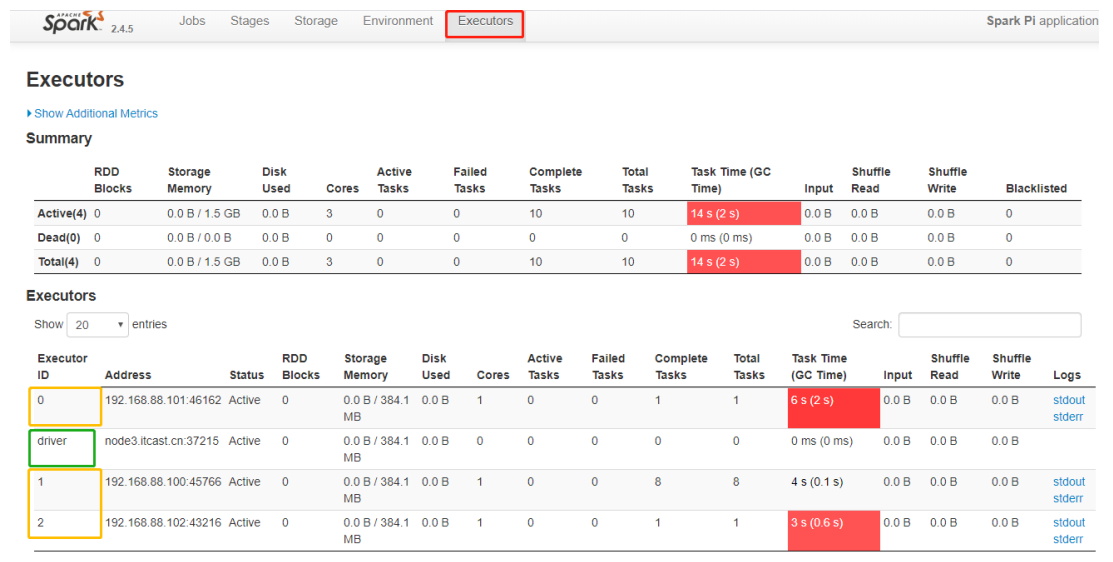Open stdout log for executor 0
1113x562 pixels.
pos(1068,400)
